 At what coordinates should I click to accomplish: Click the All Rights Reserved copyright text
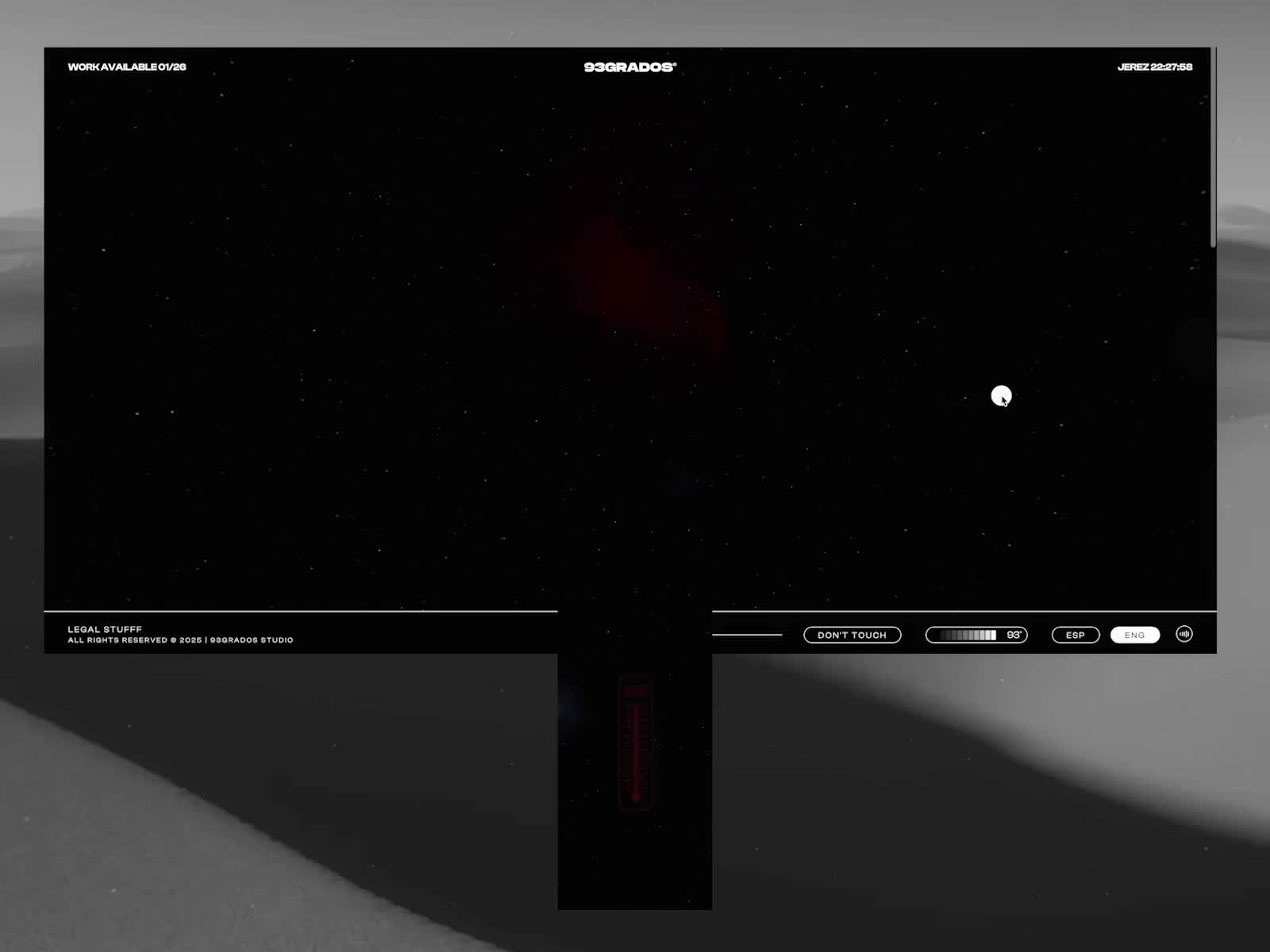(180, 640)
